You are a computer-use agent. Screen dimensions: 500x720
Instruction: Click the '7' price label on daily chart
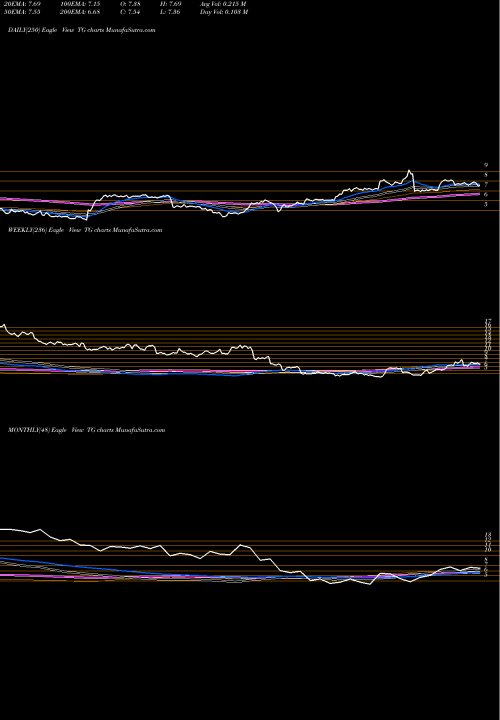(486, 185)
